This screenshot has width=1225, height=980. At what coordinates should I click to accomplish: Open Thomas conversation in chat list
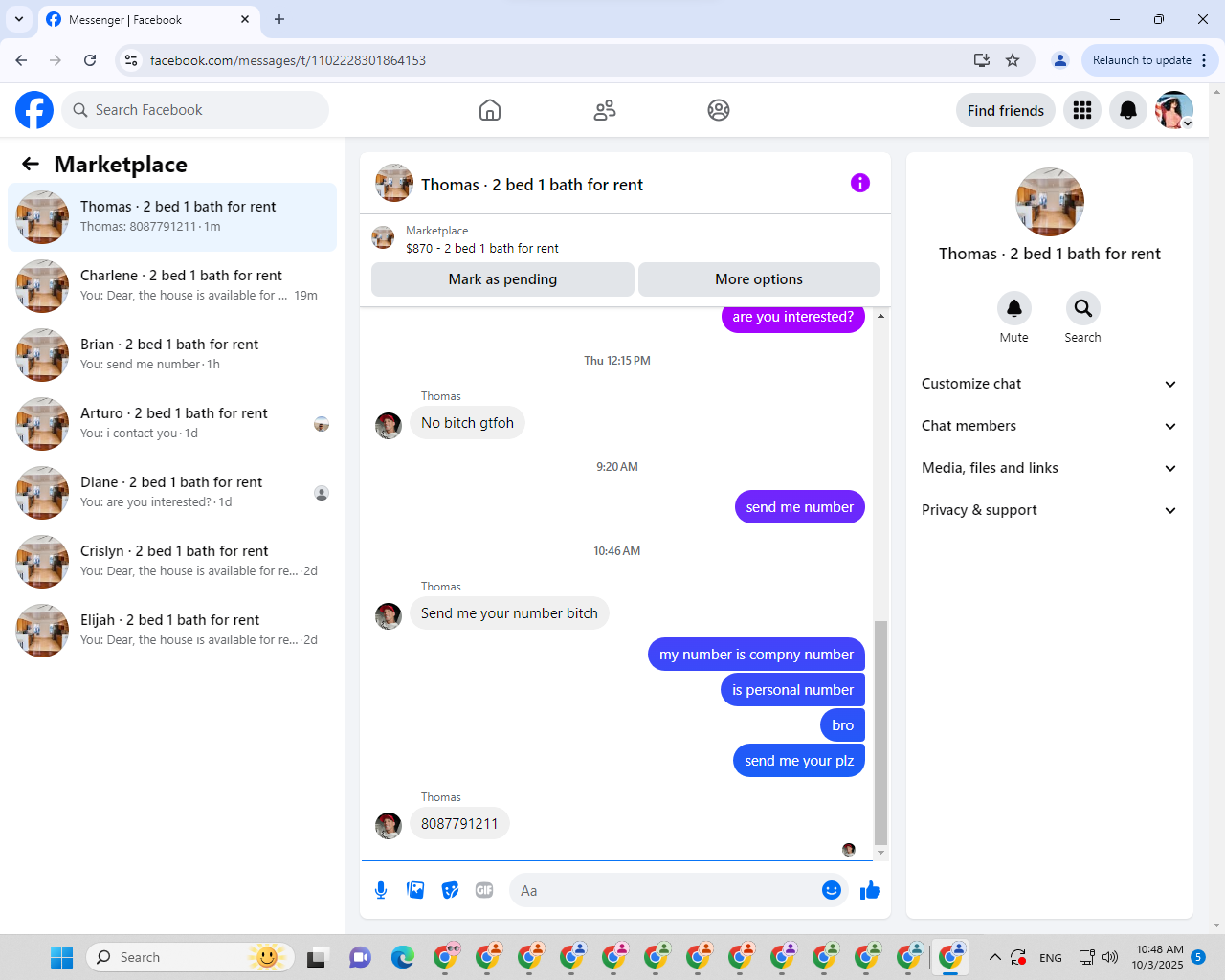(172, 217)
